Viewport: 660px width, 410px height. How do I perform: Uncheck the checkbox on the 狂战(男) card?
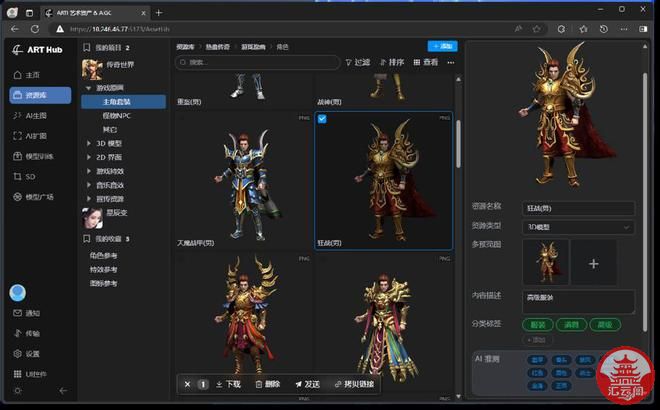(322, 119)
